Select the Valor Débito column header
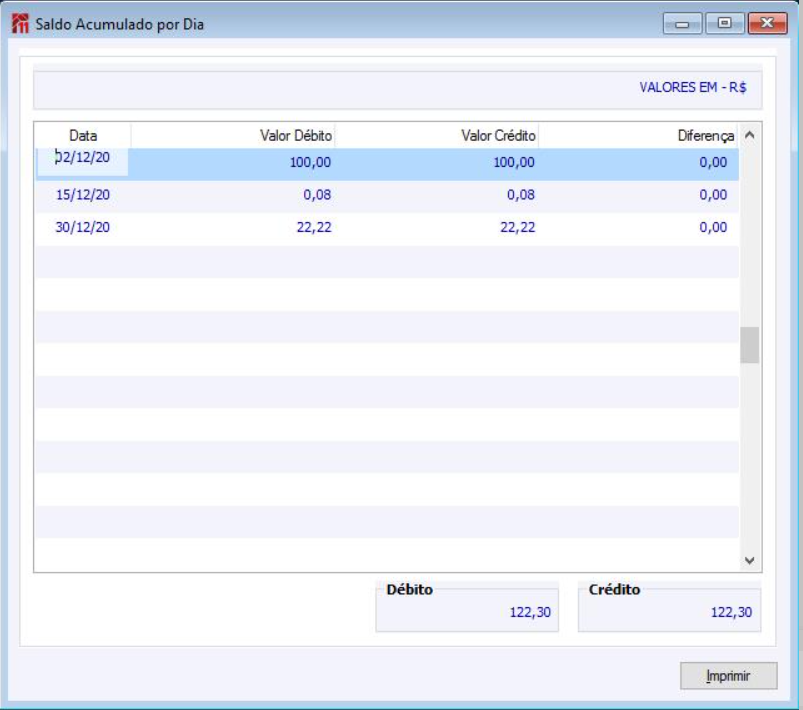 click(233, 136)
